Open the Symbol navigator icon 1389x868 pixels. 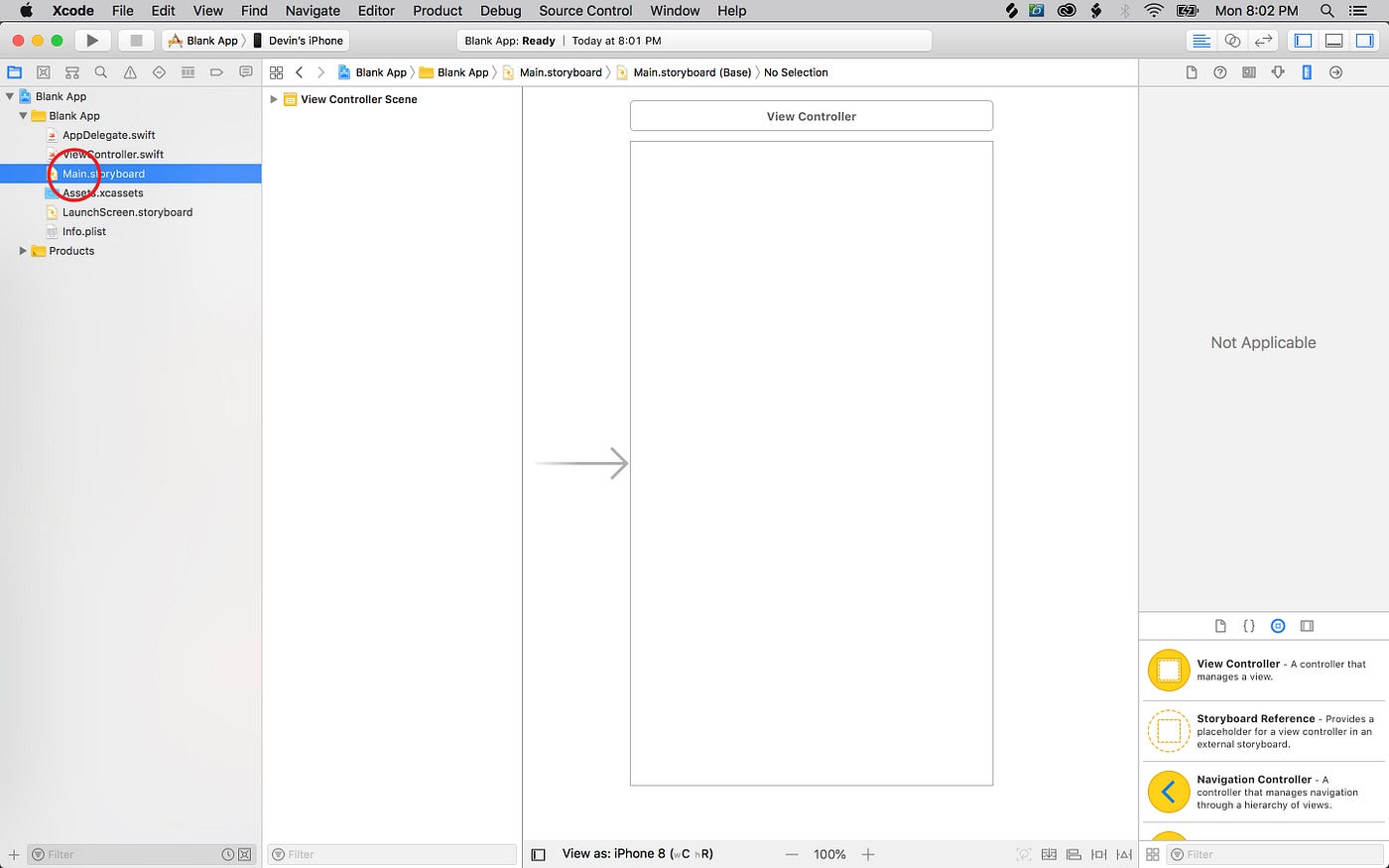tap(72, 72)
